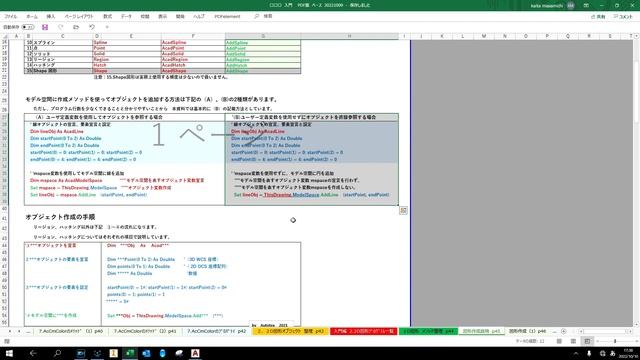Viewport: 640px width, 360px height.
Task: Show hidden system tray icons chevron
Action: click(x=576, y=353)
